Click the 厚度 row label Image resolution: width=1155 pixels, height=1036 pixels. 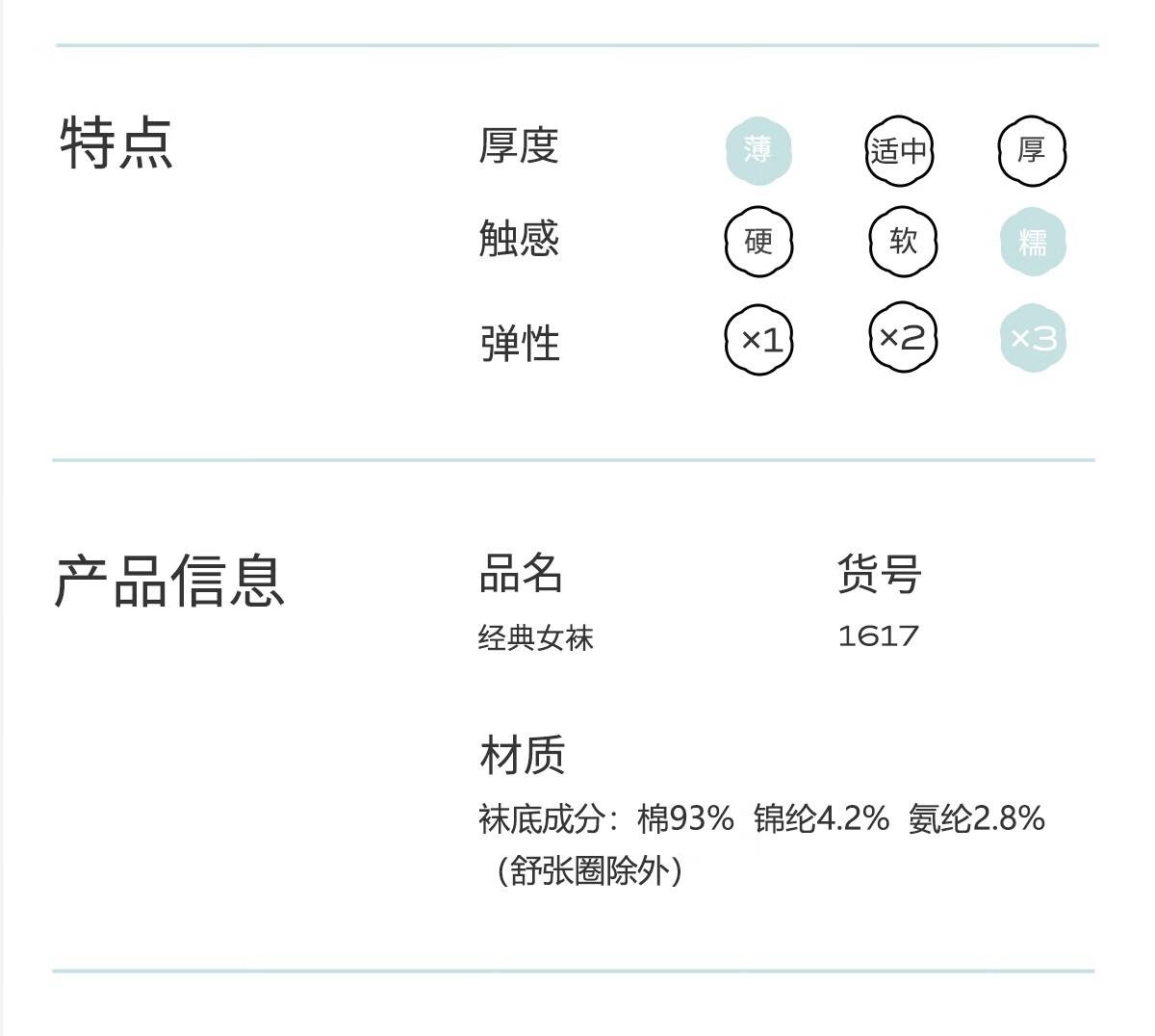click(x=519, y=146)
